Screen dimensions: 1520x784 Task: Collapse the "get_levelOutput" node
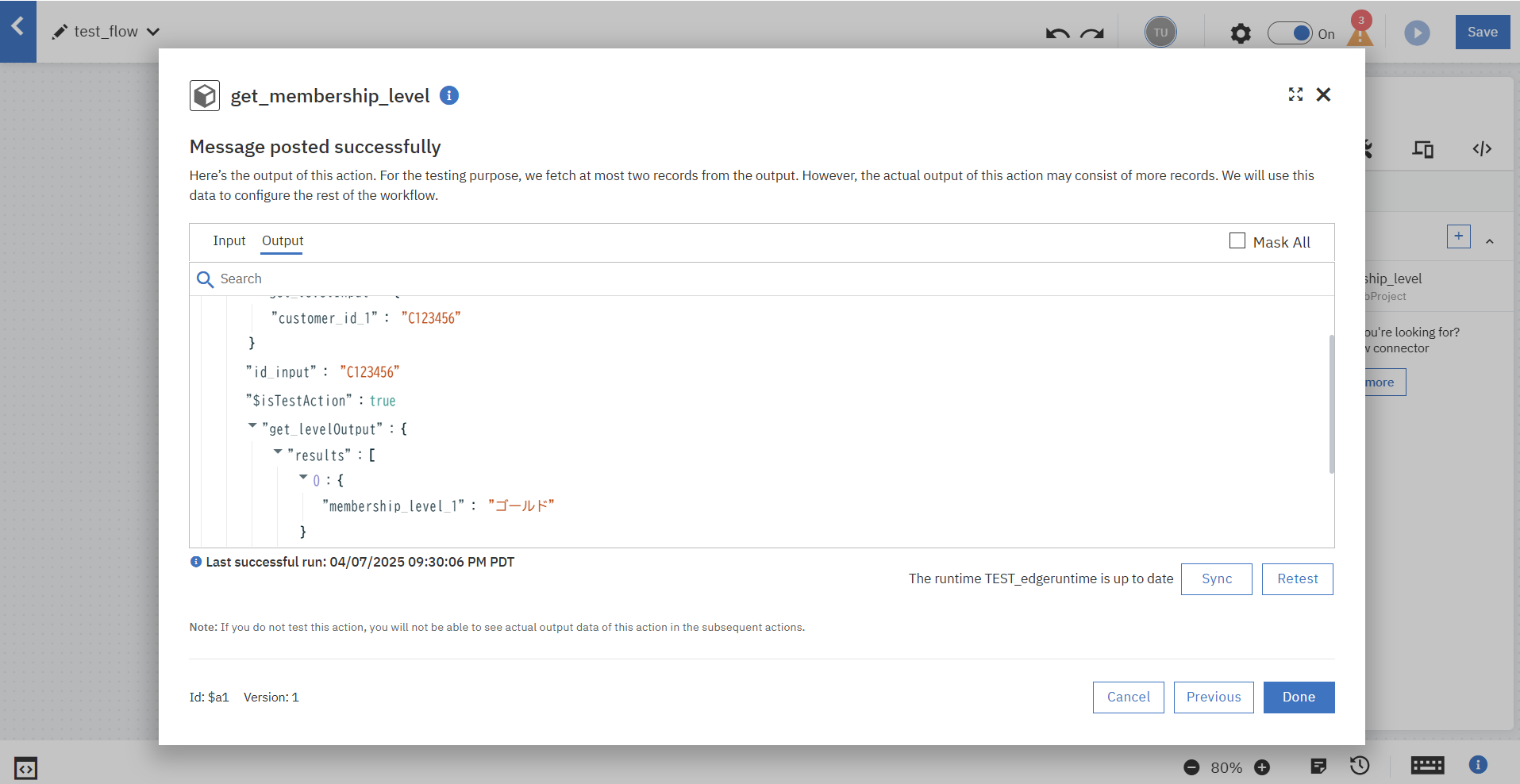coord(252,426)
